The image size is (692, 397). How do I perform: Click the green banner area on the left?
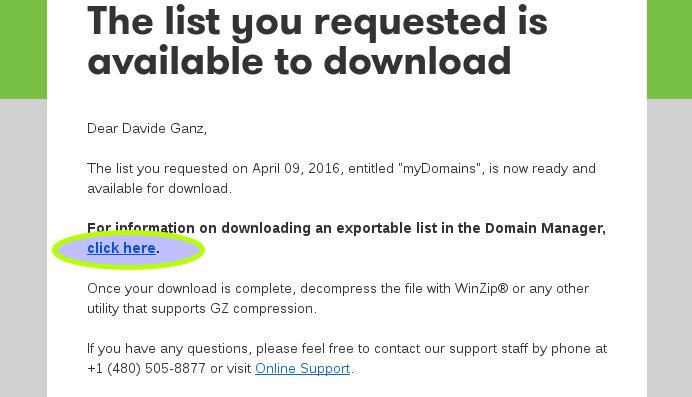(x=23, y=49)
